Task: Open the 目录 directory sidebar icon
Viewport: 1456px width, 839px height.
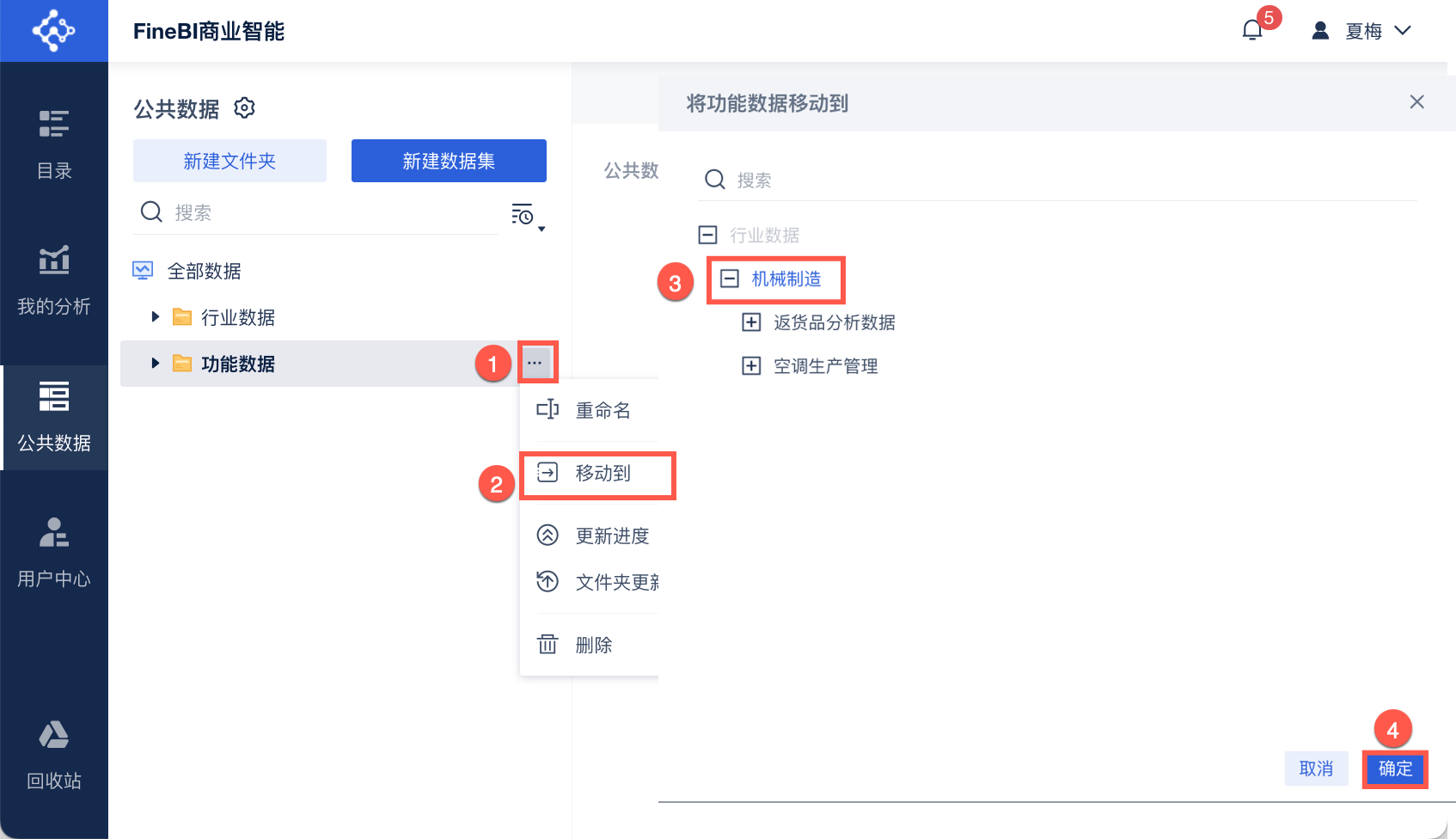Action: 53,143
